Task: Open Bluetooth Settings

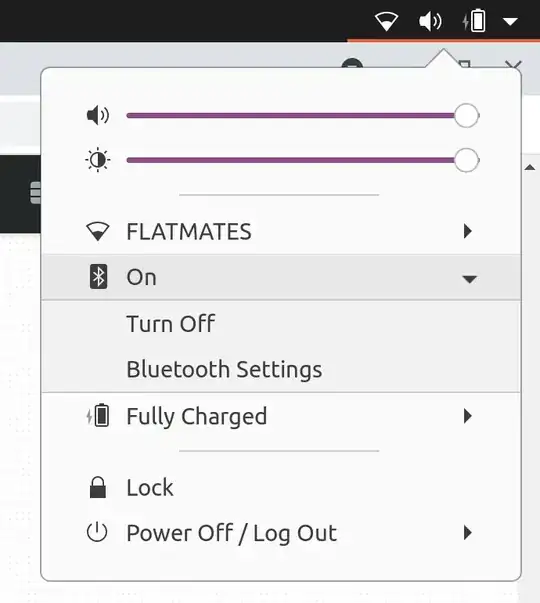Action: click(x=224, y=370)
